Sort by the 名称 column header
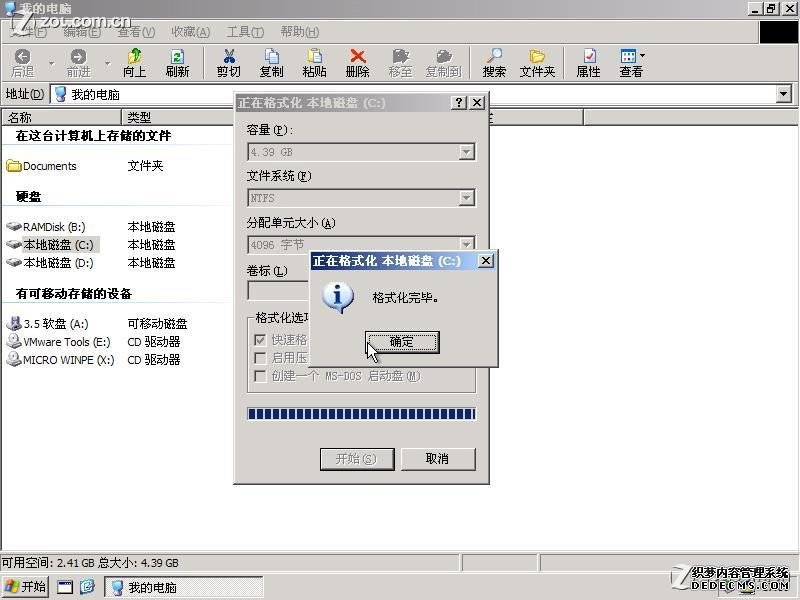This screenshot has width=800, height=600. click(61, 117)
